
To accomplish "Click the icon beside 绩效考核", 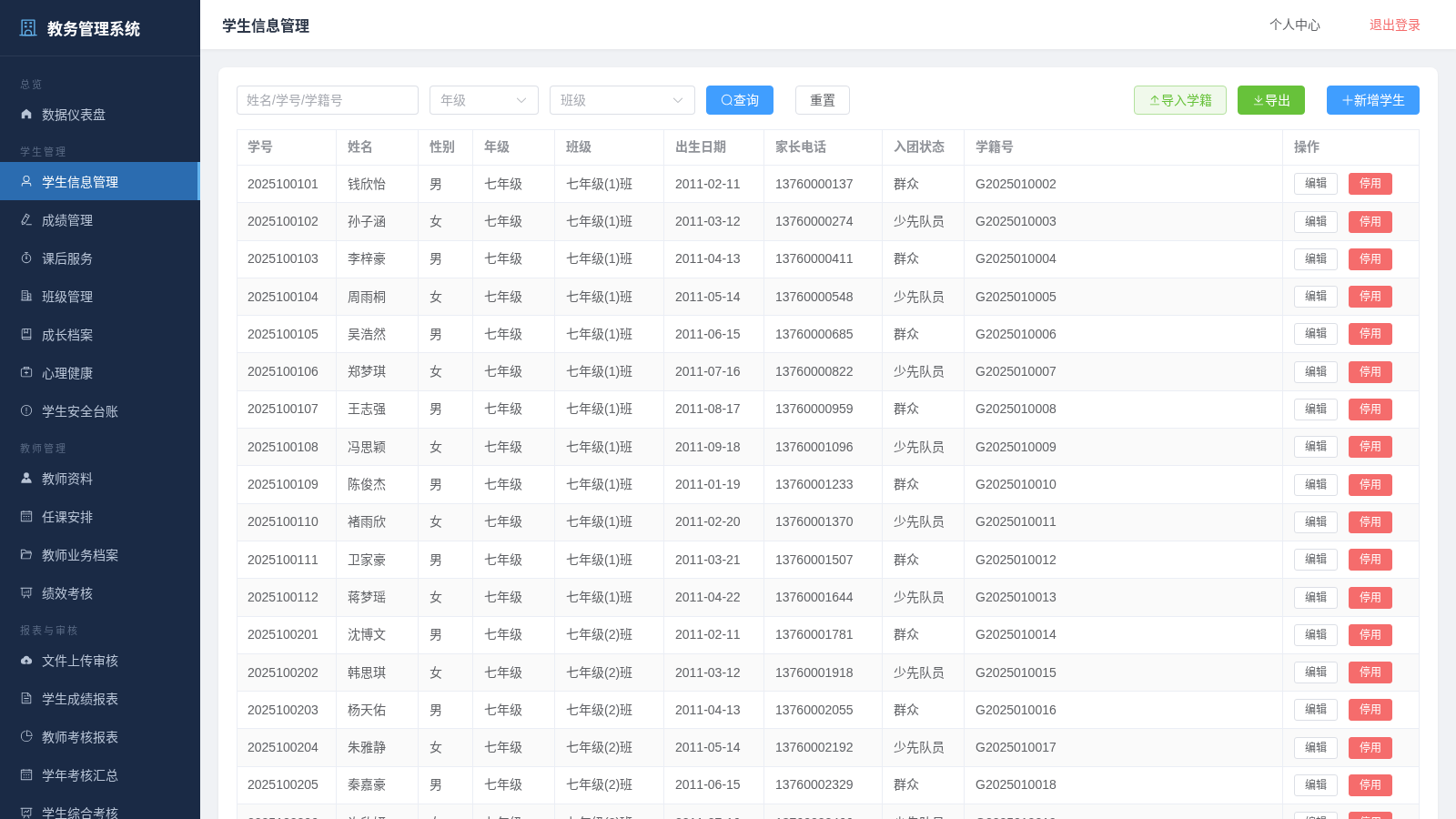I will (26, 593).
